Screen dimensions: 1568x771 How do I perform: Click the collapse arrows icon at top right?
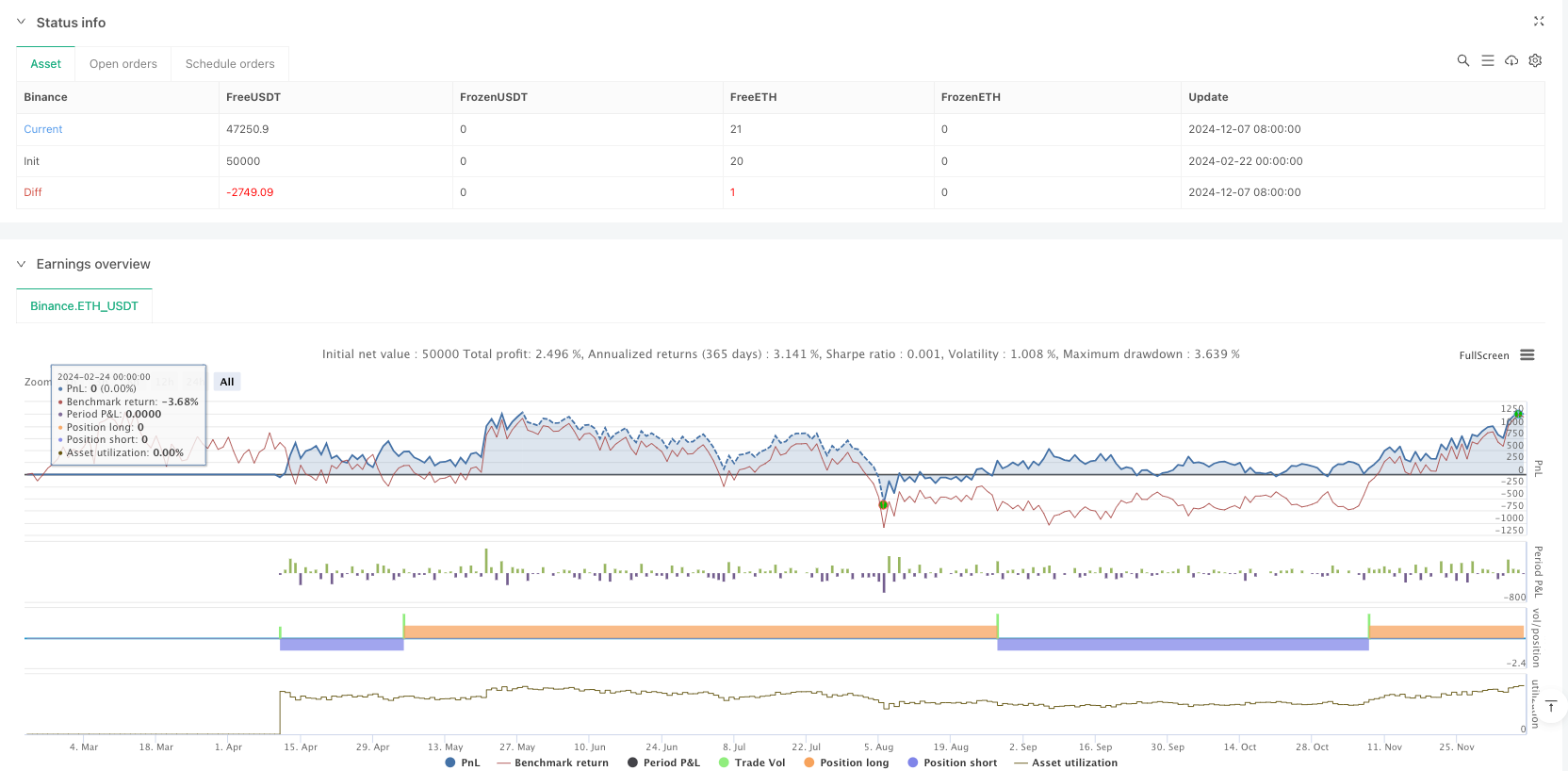pyautogui.click(x=1539, y=21)
